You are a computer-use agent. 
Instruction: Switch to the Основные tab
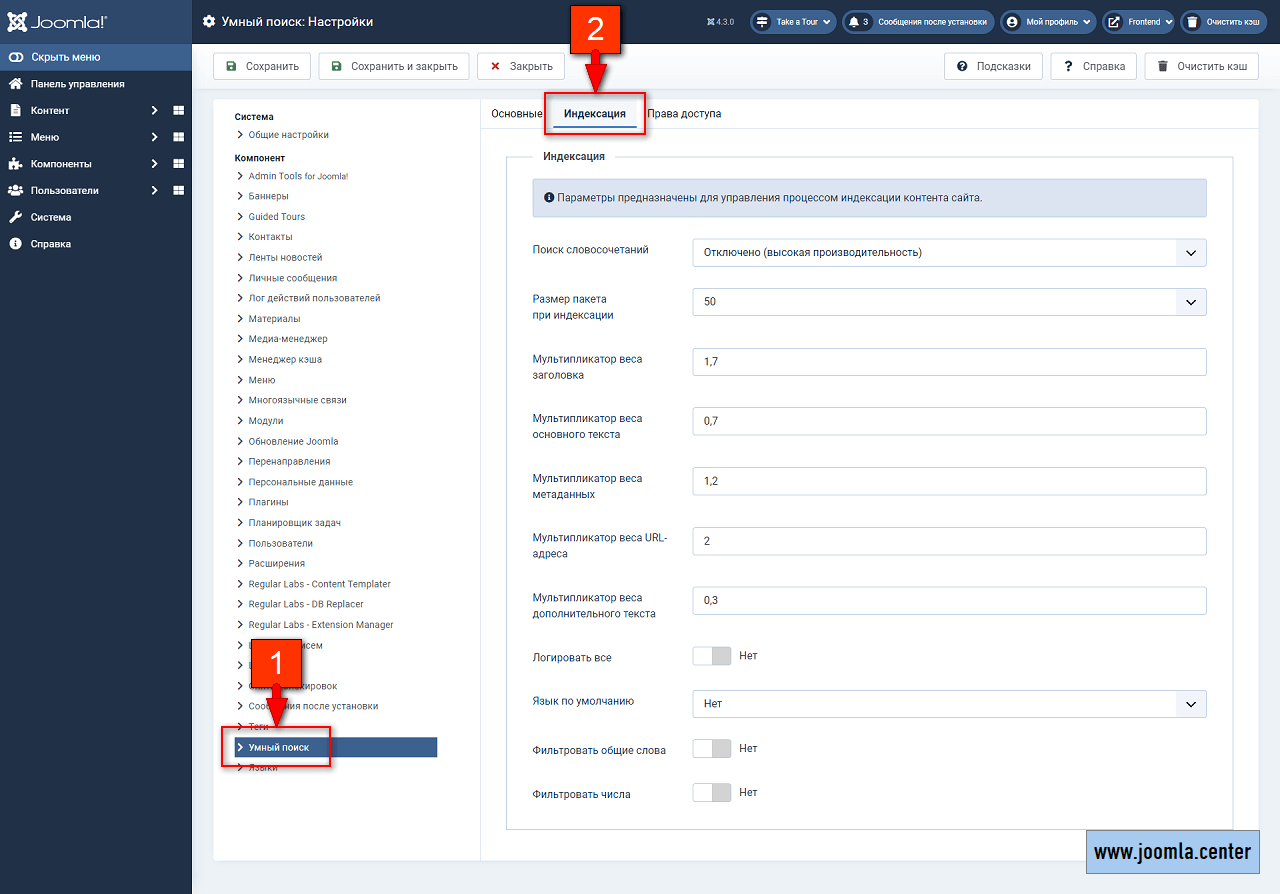tap(516, 114)
